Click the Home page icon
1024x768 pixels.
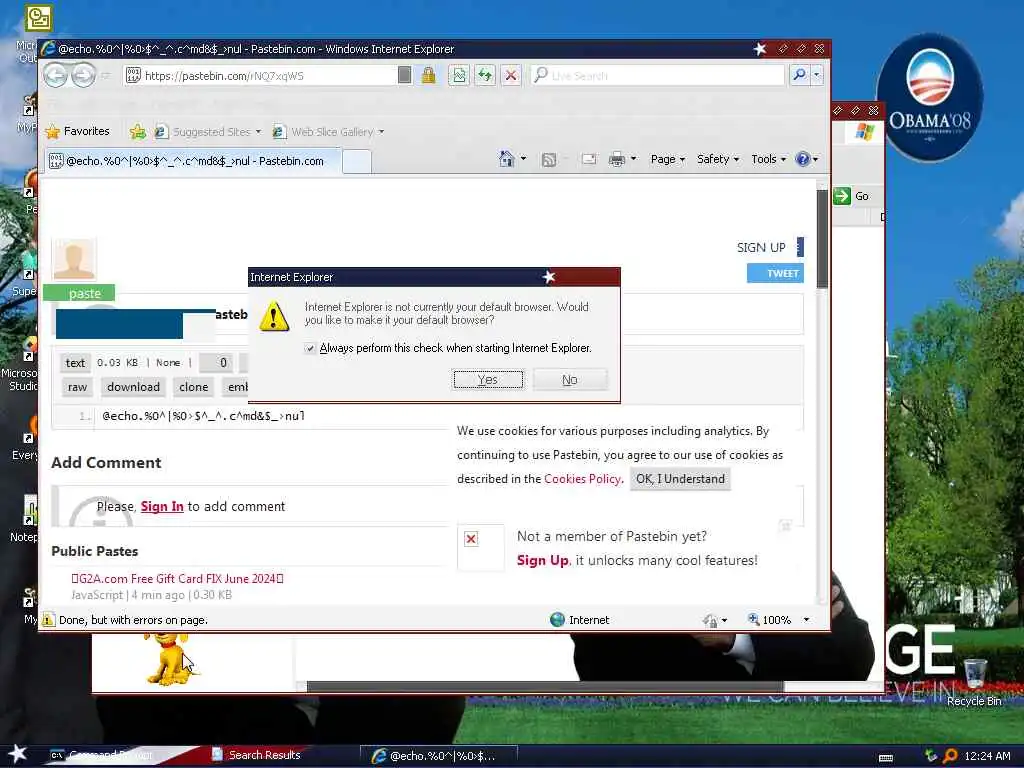pyautogui.click(x=507, y=159)
